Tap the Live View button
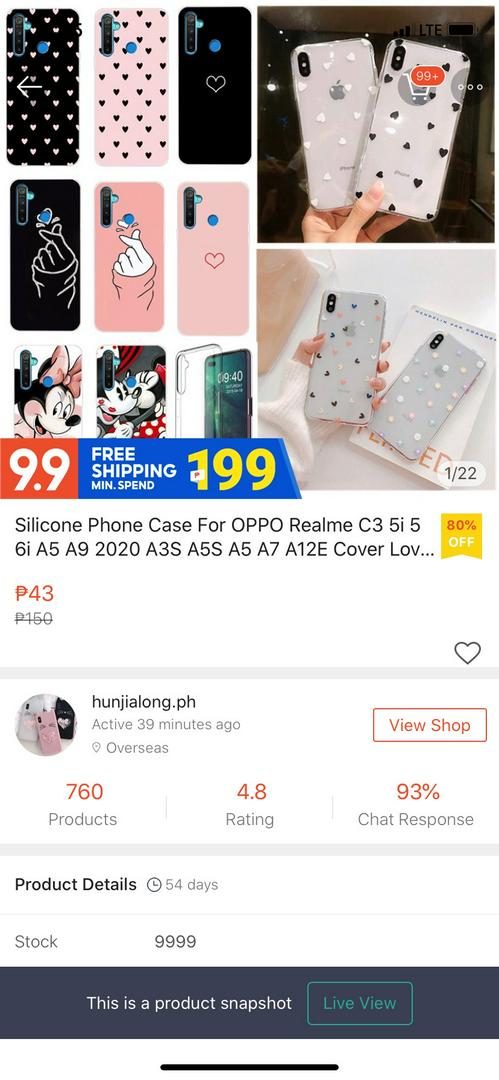Viewport: 499px width, 1080px height. (x=360, y=1003)
